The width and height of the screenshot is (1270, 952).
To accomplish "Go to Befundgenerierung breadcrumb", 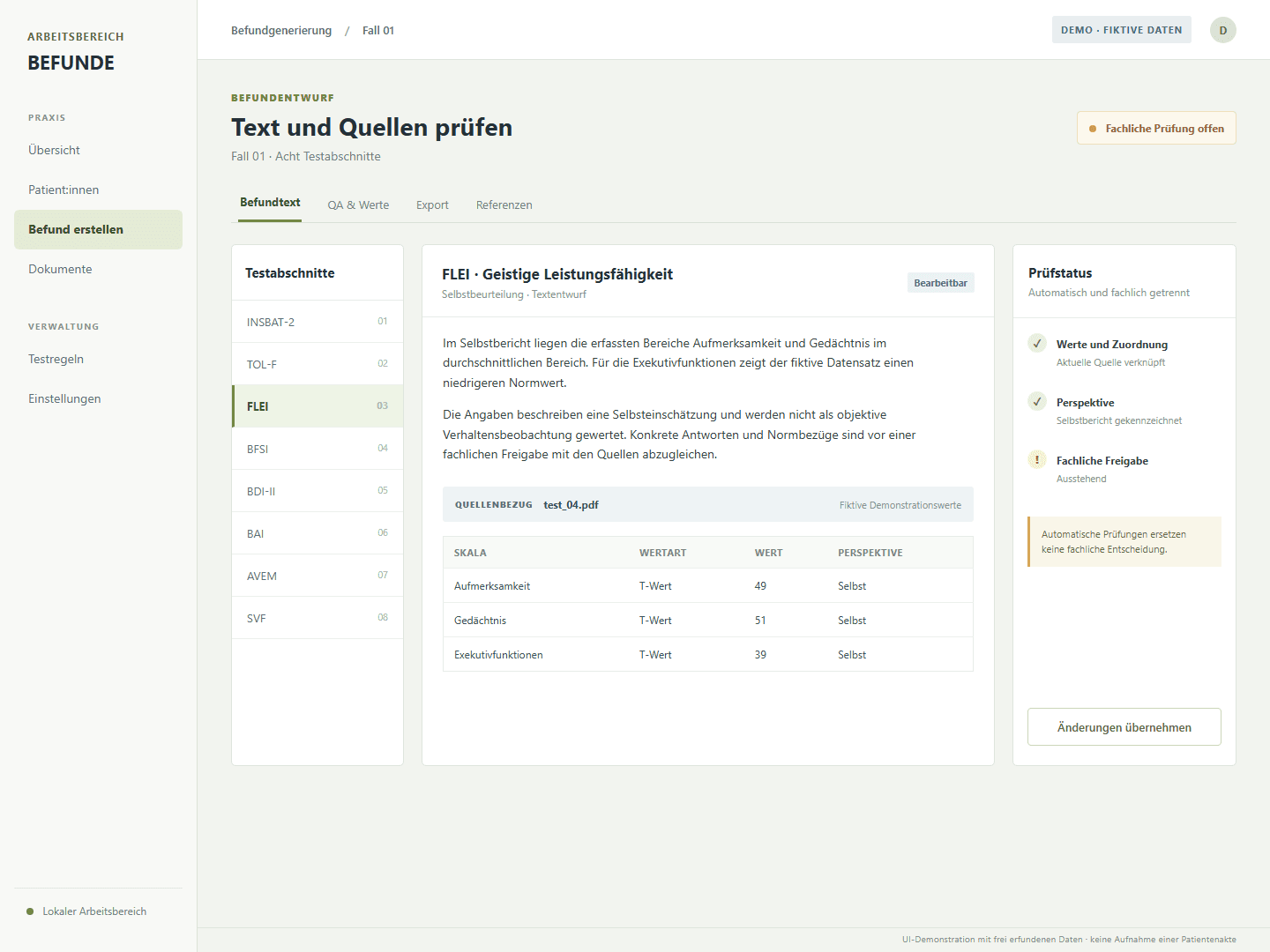I will click(281, 30).
